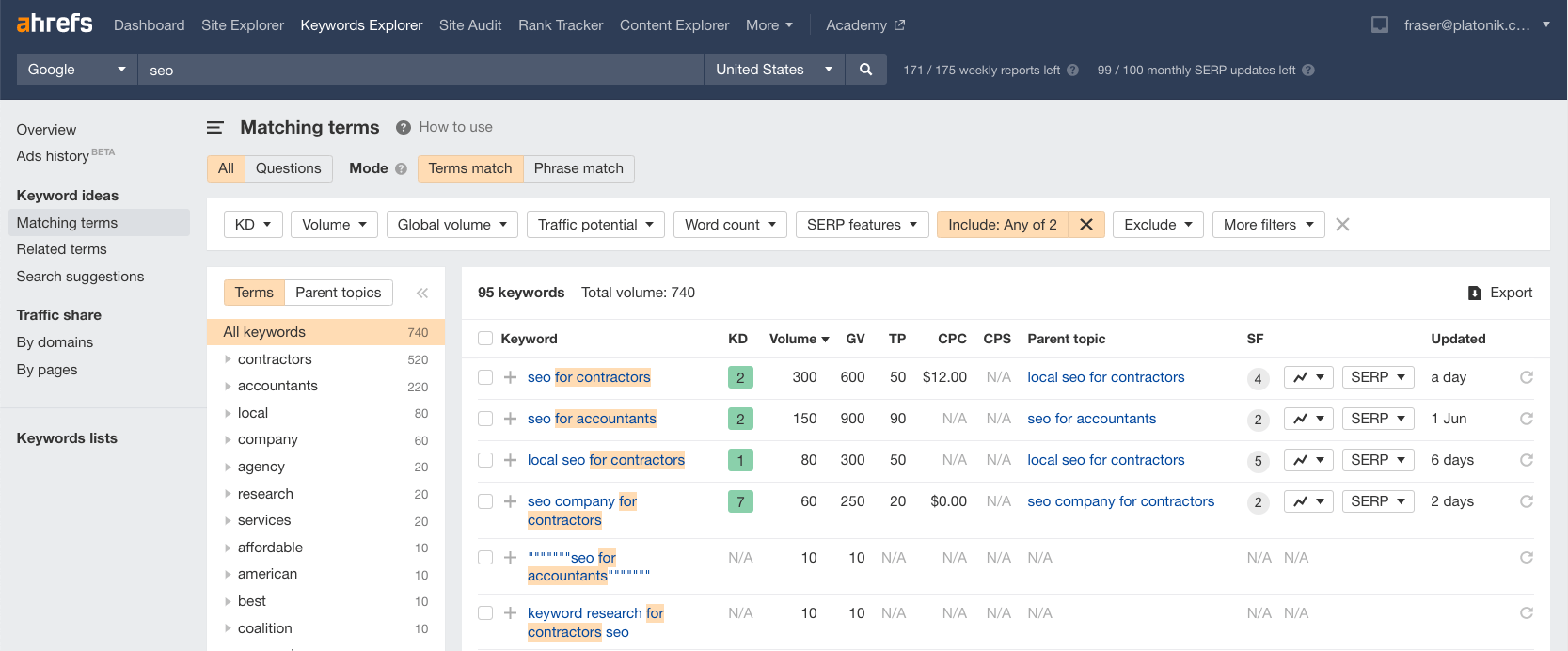Collapse the Terms sidebar panel

(422, 294)
